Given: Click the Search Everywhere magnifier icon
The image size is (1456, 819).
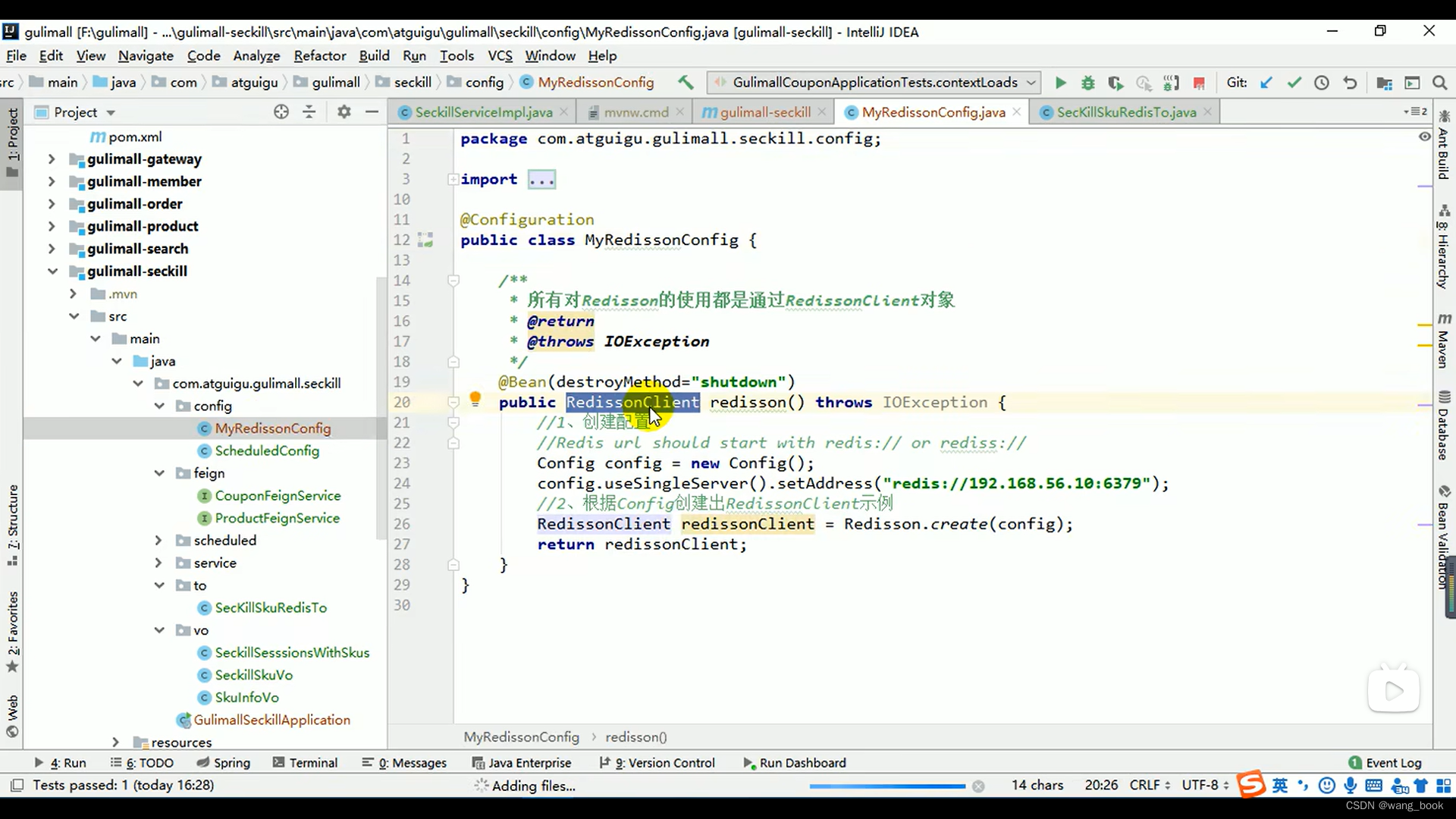Looking at the screenshot, I should click(1439, 83).
